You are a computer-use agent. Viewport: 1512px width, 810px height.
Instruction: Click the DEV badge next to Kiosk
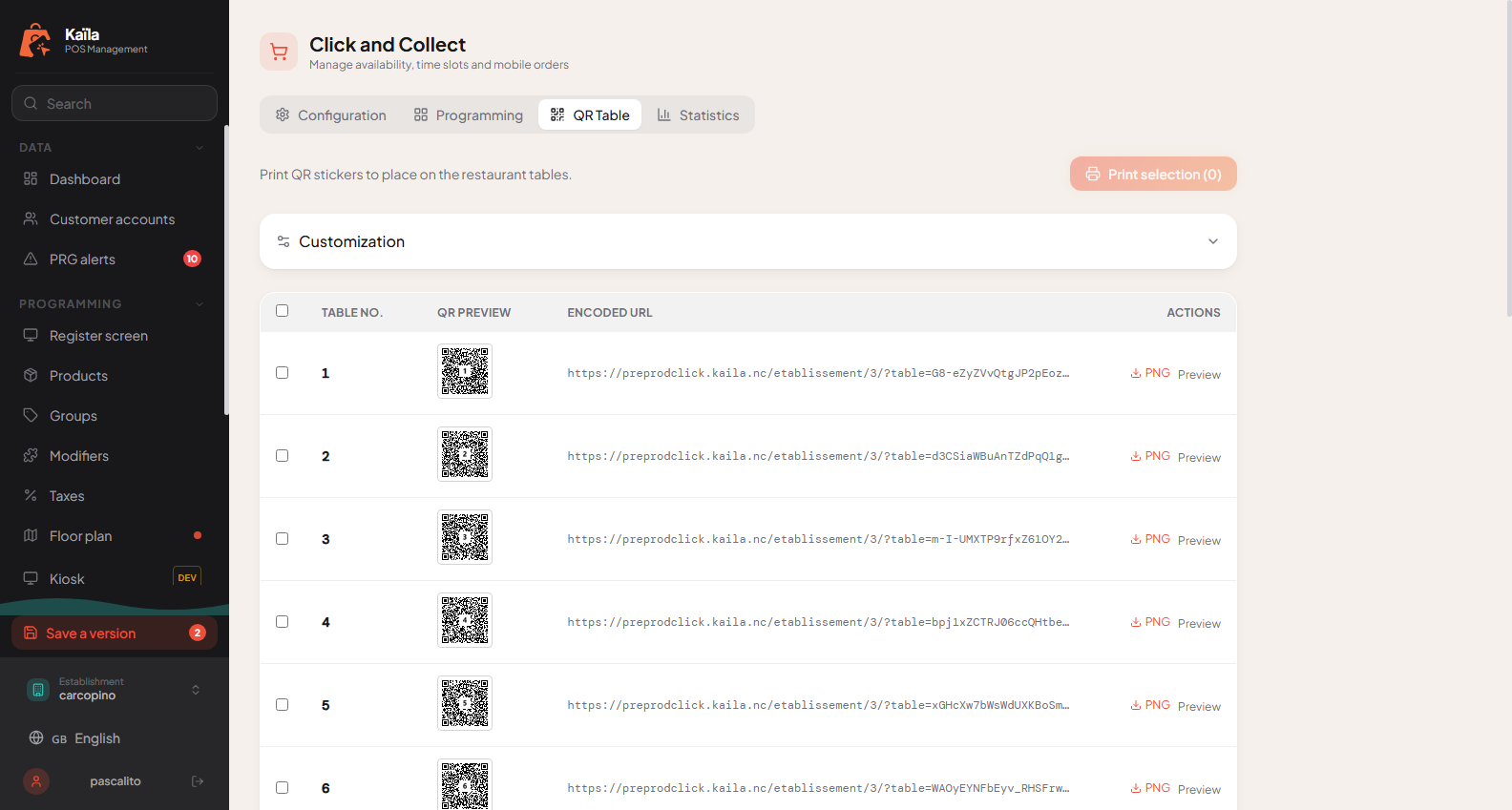187,577
